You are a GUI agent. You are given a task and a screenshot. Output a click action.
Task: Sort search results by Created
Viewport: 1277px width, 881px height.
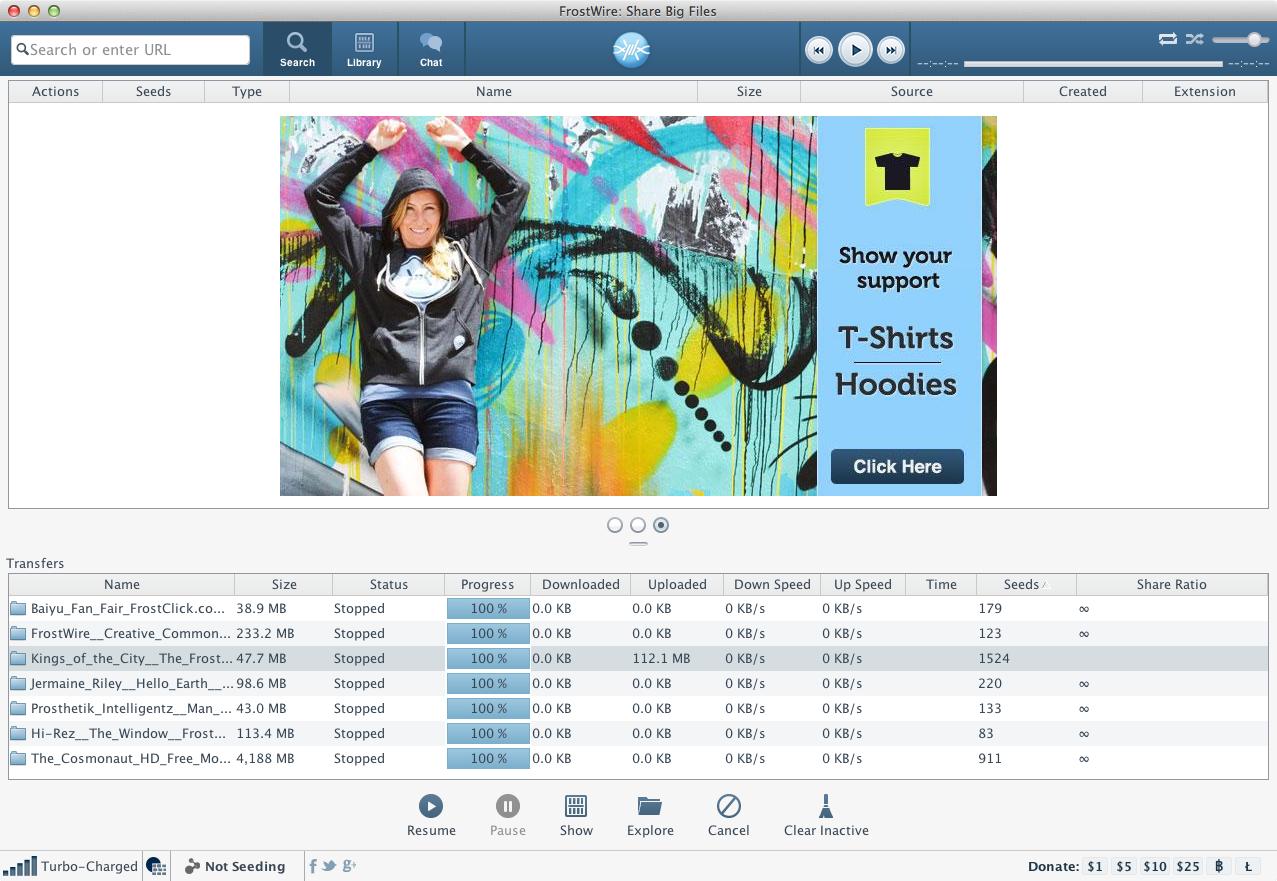pos(1082,91)
